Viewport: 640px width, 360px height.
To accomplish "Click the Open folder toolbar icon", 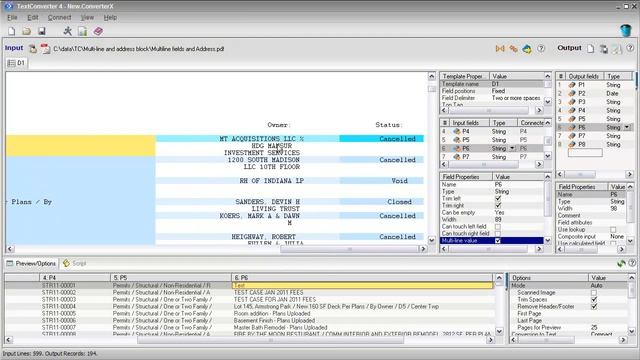I will 27,31.
